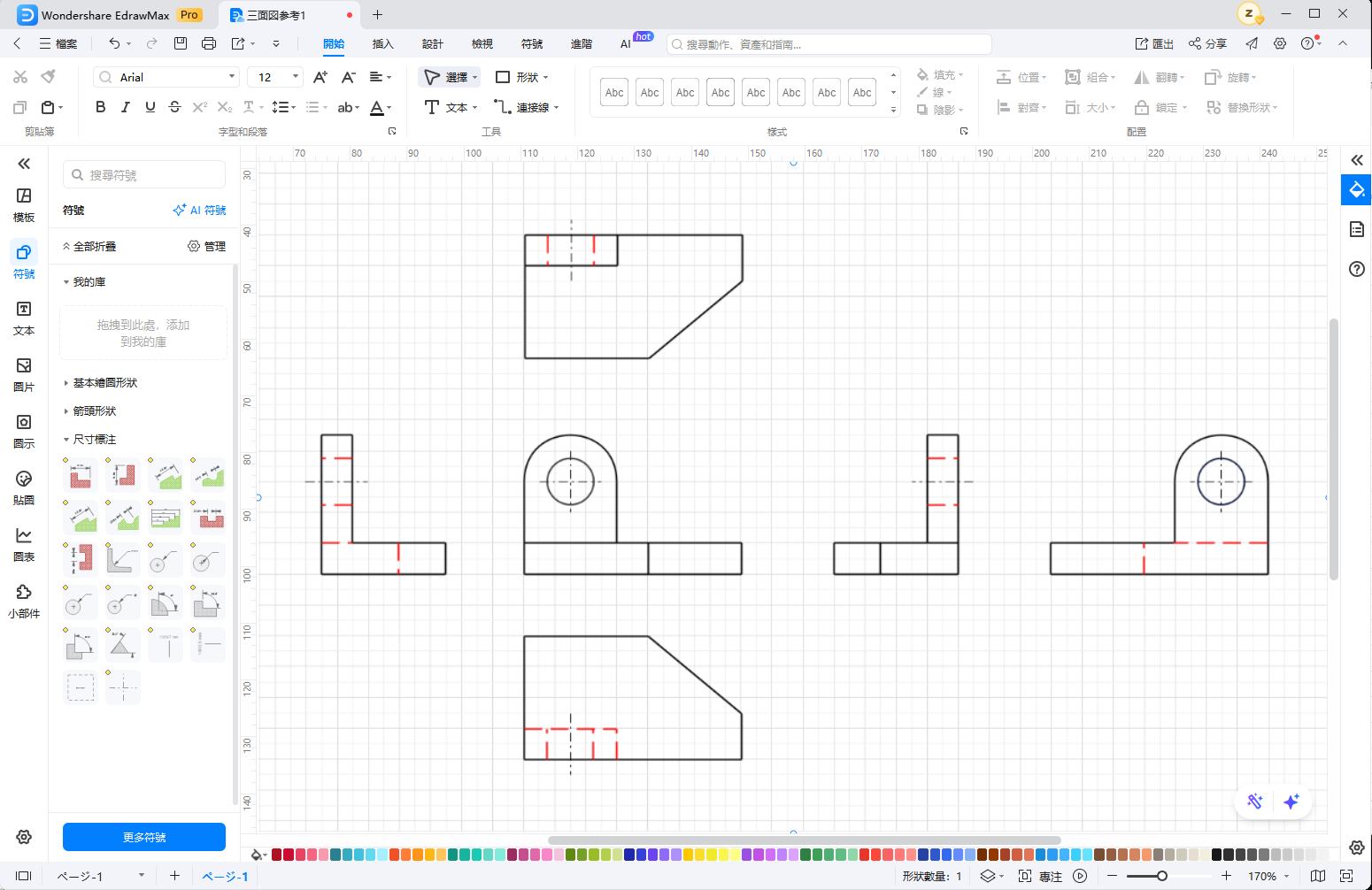Collapse the 尺寸標注 library section

(94, 440)
